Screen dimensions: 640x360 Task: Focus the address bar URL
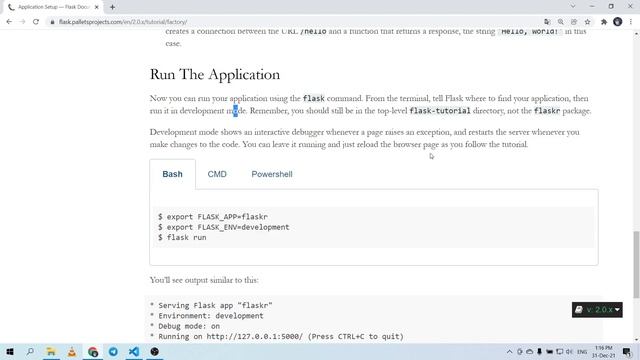(x=123, y=22)
